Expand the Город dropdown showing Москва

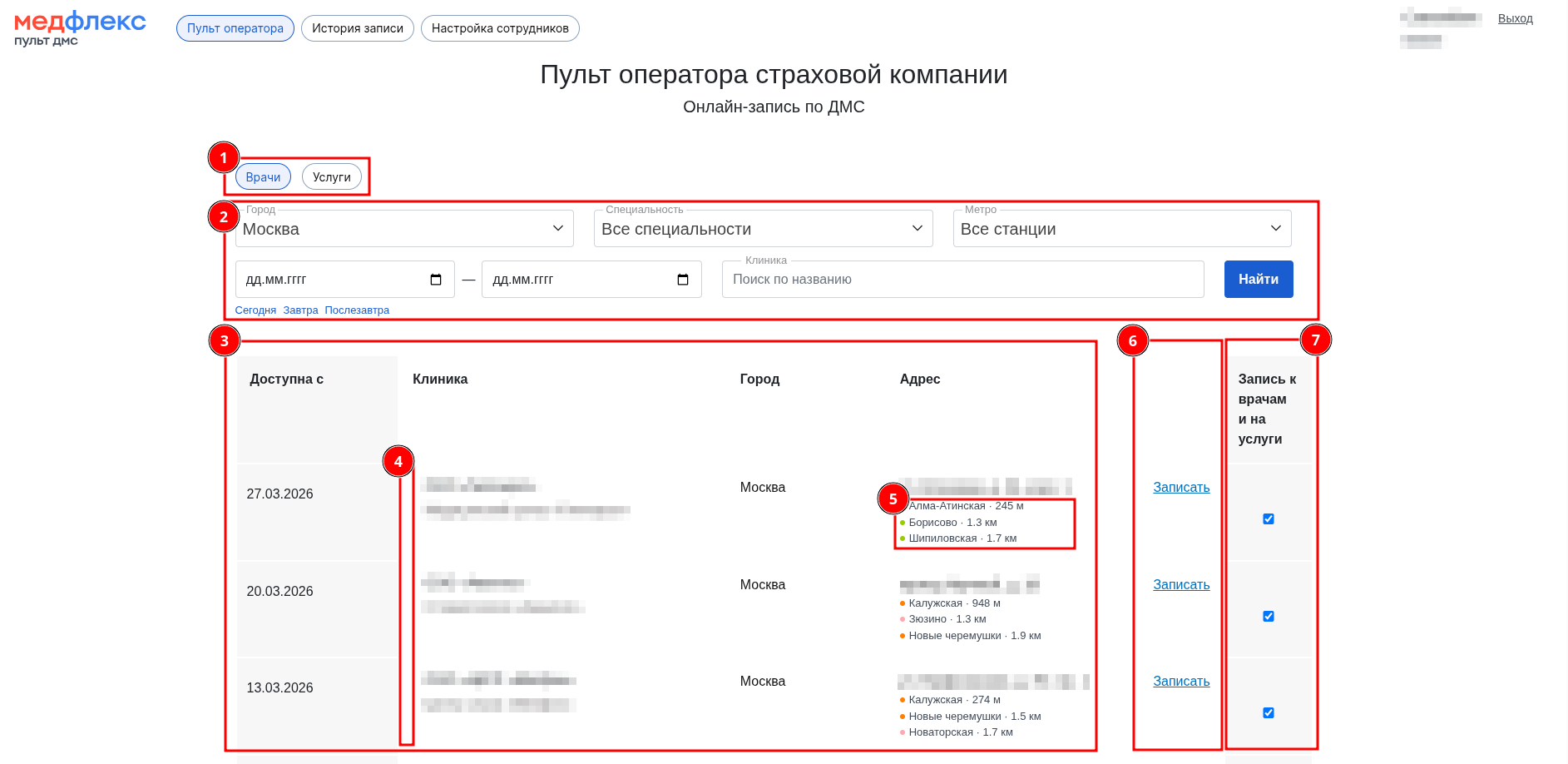(x=404, y=229)
